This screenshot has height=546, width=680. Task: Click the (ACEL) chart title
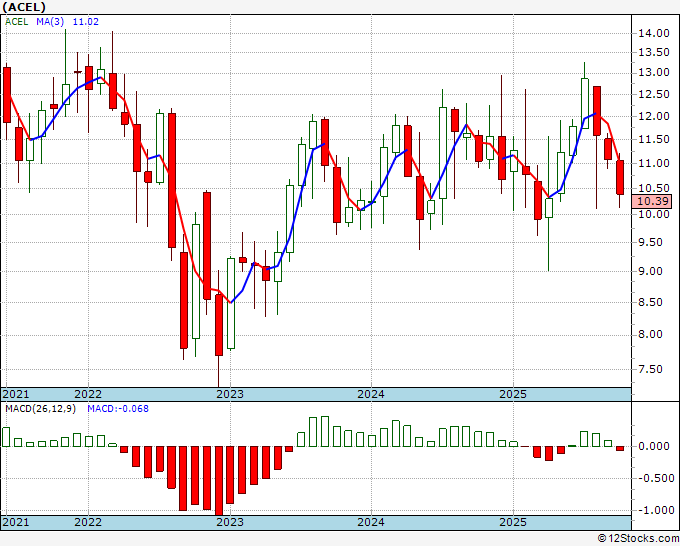pyautogui.click(x=24, y=7)
